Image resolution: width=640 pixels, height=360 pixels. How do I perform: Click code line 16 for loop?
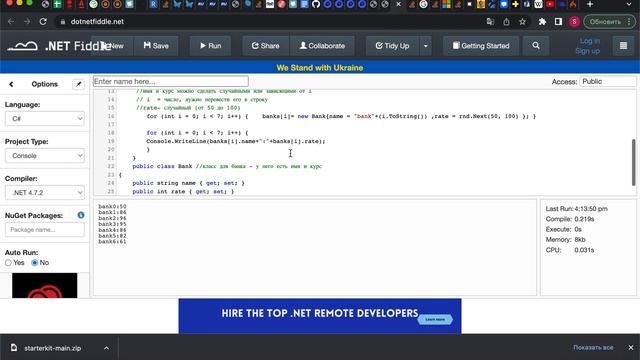click(341, 116)
